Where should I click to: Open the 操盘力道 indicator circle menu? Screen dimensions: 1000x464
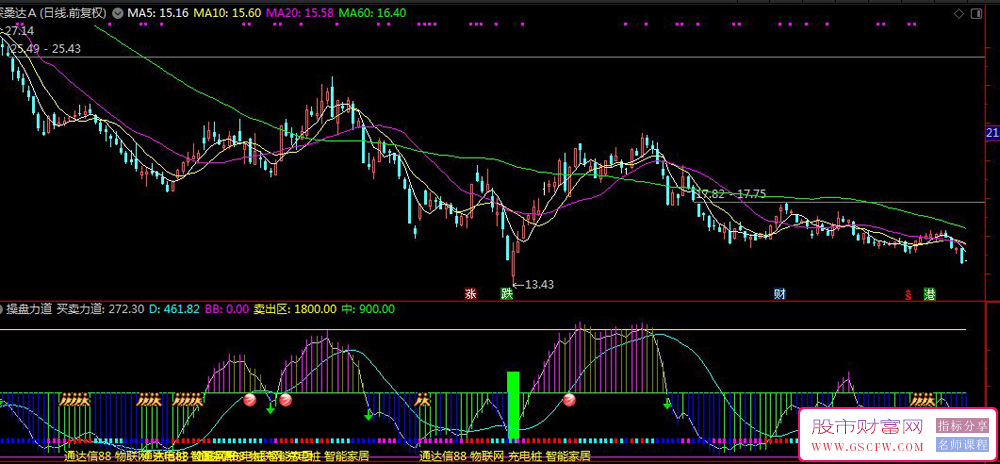click(x=1, y=309)
